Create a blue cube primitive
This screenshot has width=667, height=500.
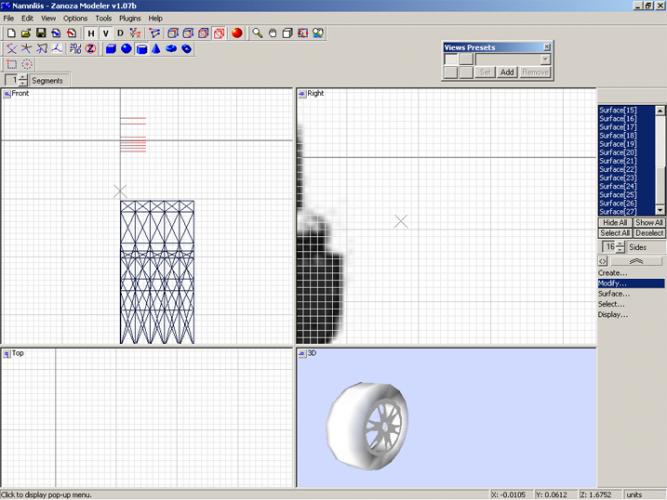click(111, 48)
